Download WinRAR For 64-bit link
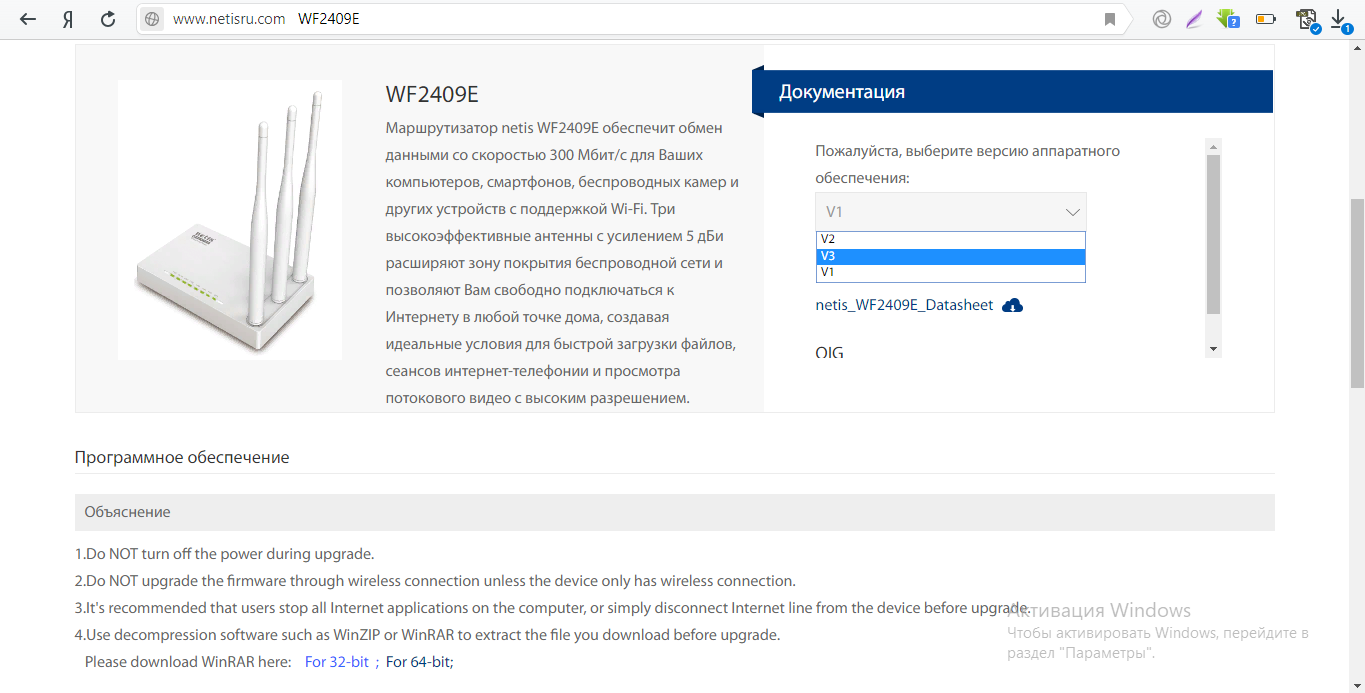The image size is (1365, 693). point(418,662)
